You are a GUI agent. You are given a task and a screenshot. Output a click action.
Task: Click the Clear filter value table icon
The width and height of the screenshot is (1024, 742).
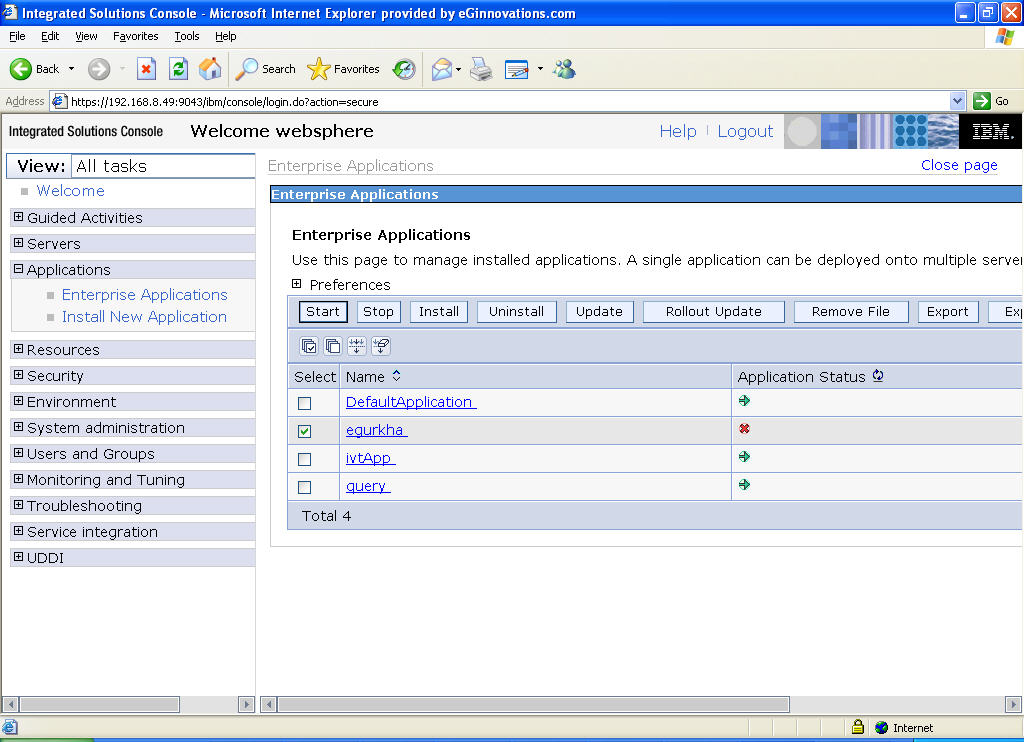click(x=381, y=346)
